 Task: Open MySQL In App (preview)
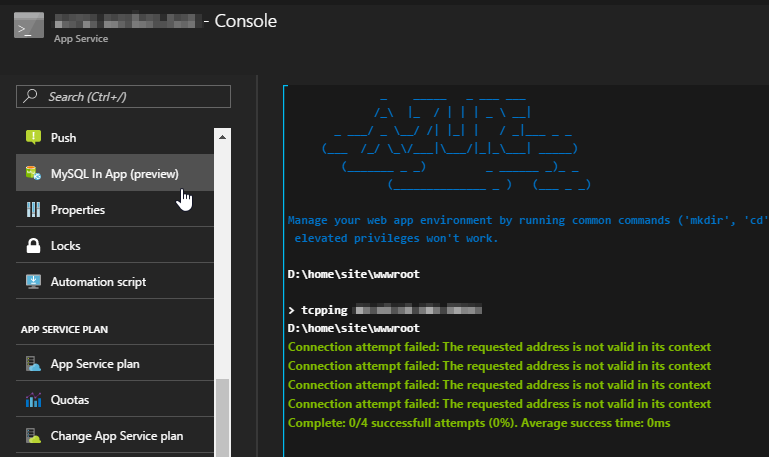[x=115, y=173]
